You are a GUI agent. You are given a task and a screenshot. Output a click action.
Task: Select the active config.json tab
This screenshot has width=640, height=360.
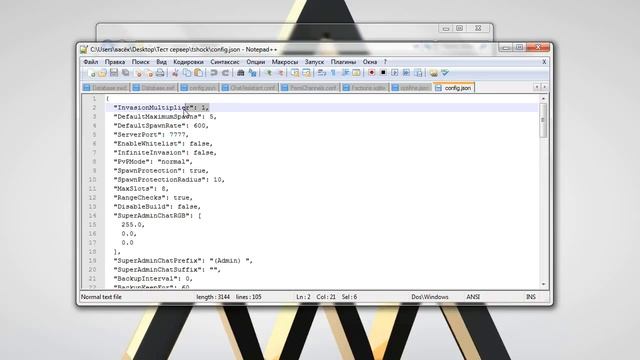coord(454,88)
